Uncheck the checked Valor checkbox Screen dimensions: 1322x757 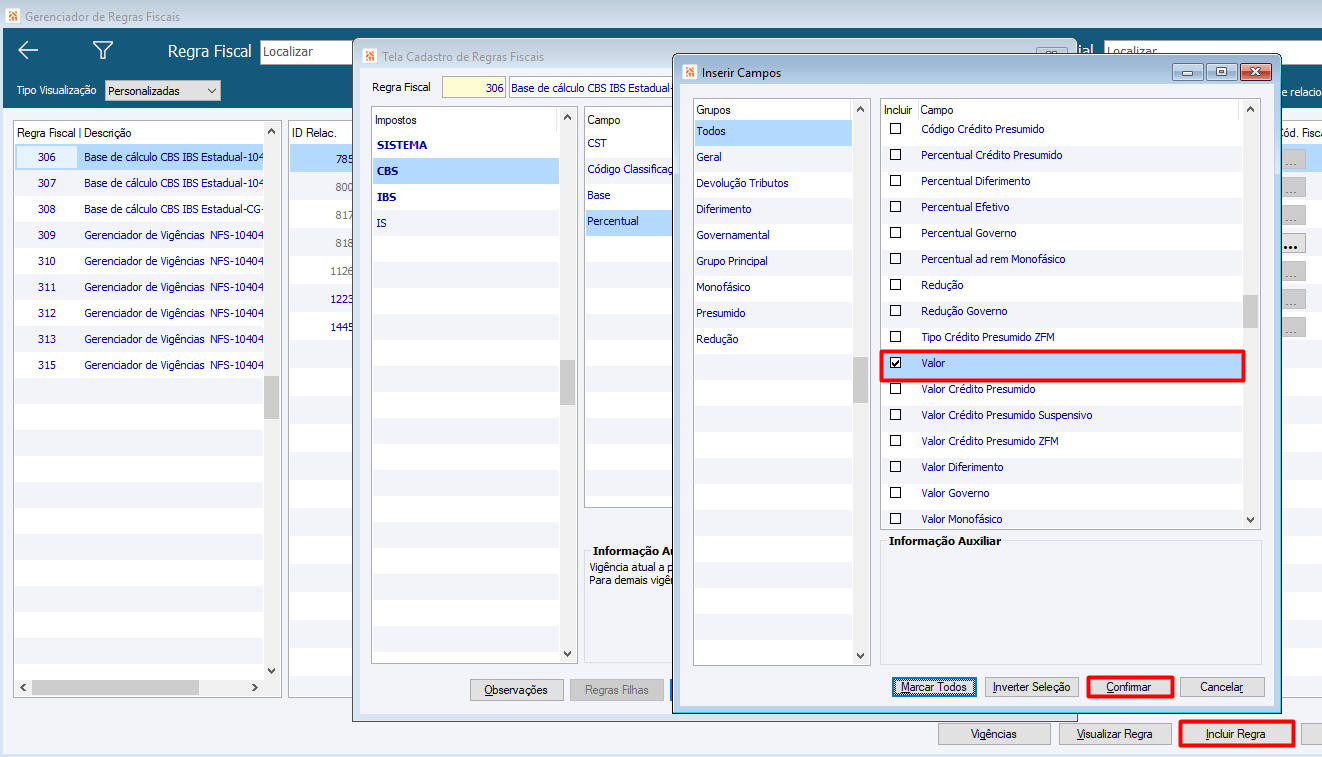pyautogui.click(x=896, y=363)
